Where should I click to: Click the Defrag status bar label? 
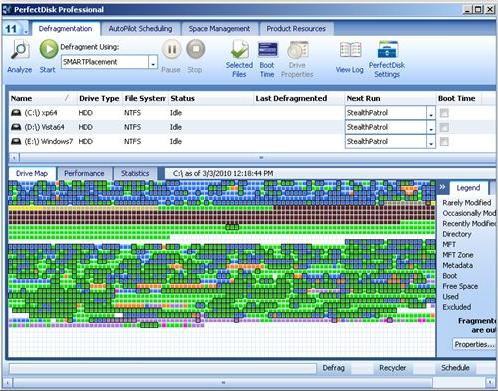pyautogui.click(x=333, y=368)
